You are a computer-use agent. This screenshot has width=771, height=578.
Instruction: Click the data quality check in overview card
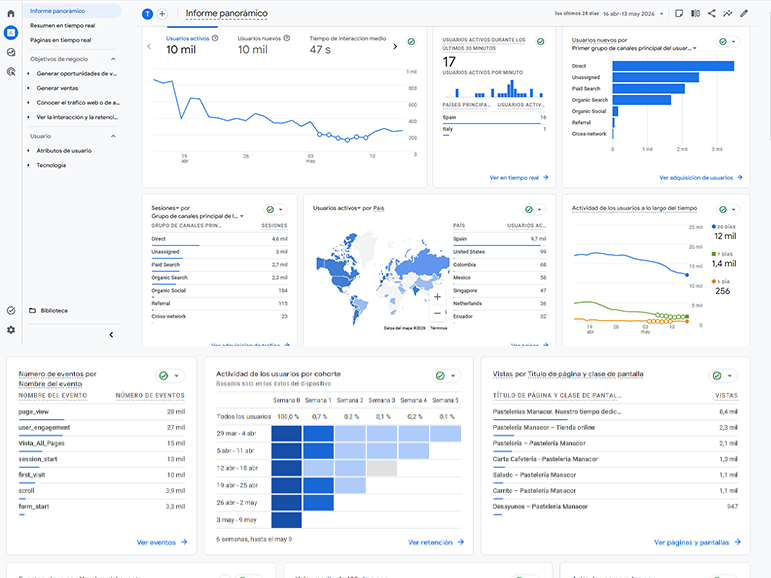(411, 42)
